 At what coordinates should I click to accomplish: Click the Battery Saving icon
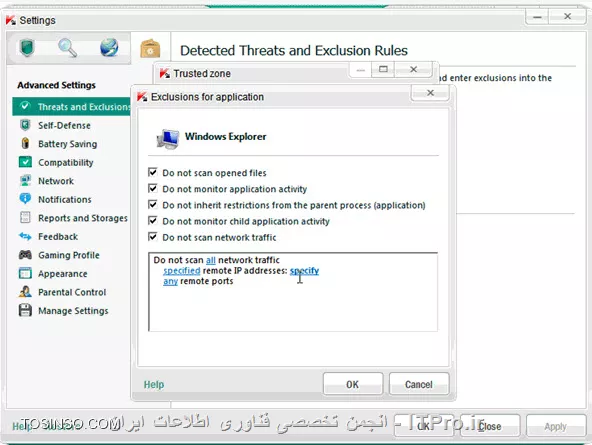(x=25, y=143)
